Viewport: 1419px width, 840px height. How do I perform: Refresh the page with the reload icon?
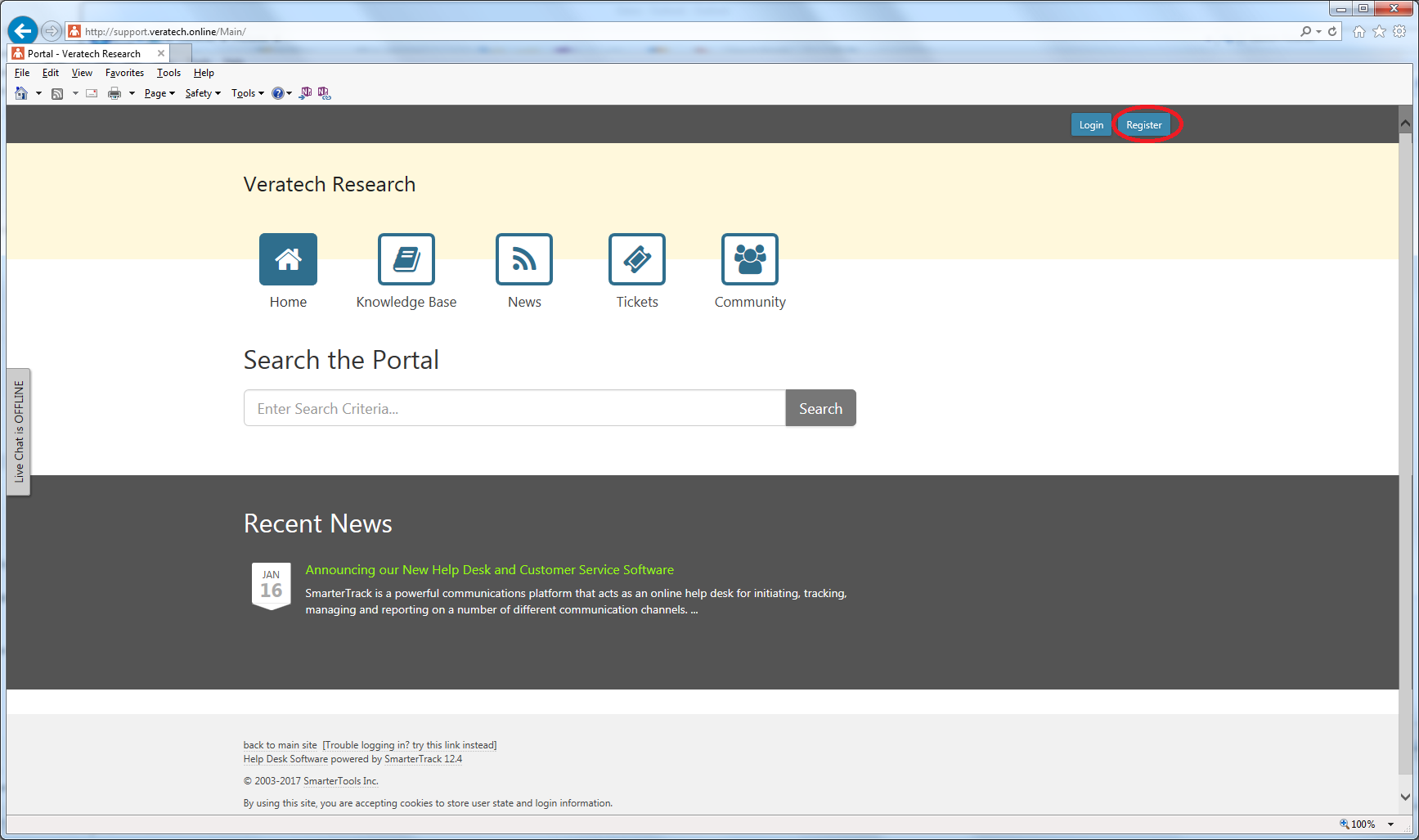1332,31
